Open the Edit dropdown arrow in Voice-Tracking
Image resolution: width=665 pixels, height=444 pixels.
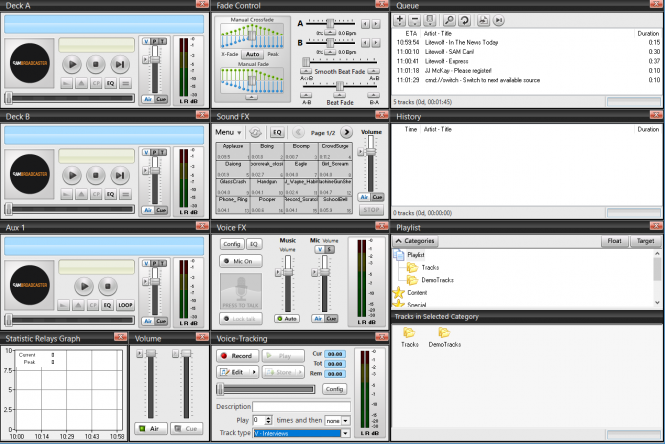254,372
